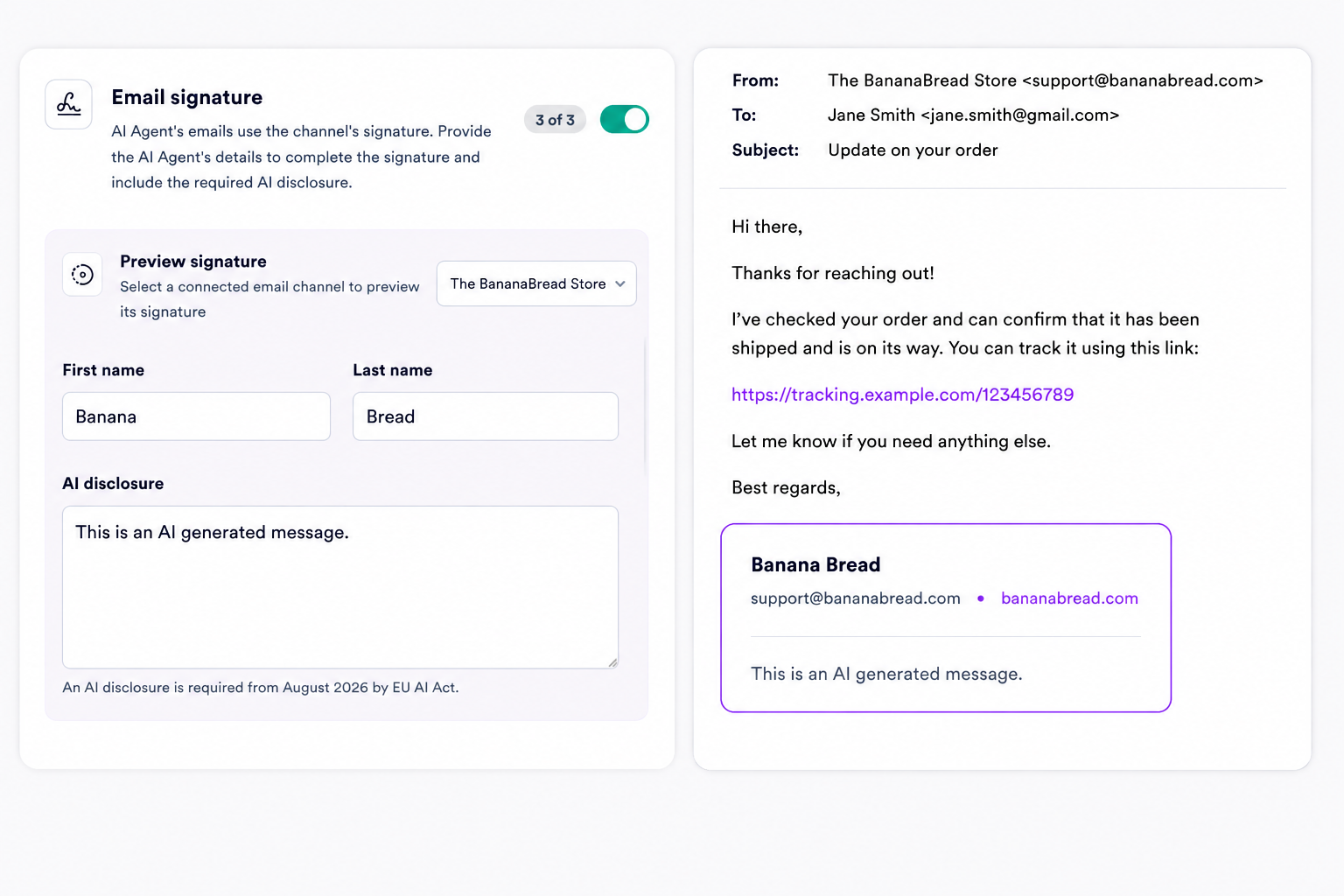The image size is (1344, 896).
Task: Open The BananaBread Store channel dropdown
Action: pyautogui.click(x=536, y=283)
